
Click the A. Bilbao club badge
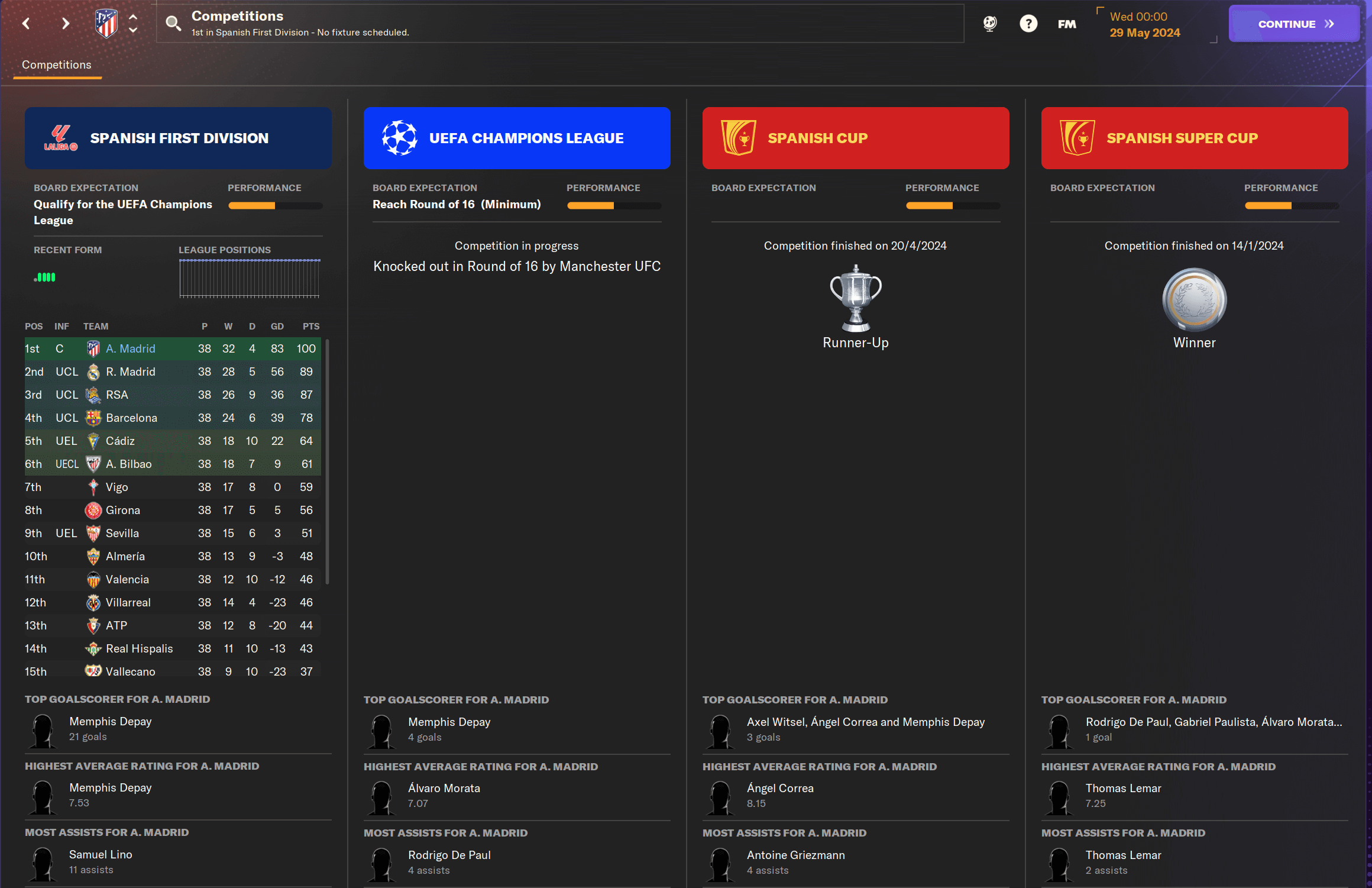[93, 464]
